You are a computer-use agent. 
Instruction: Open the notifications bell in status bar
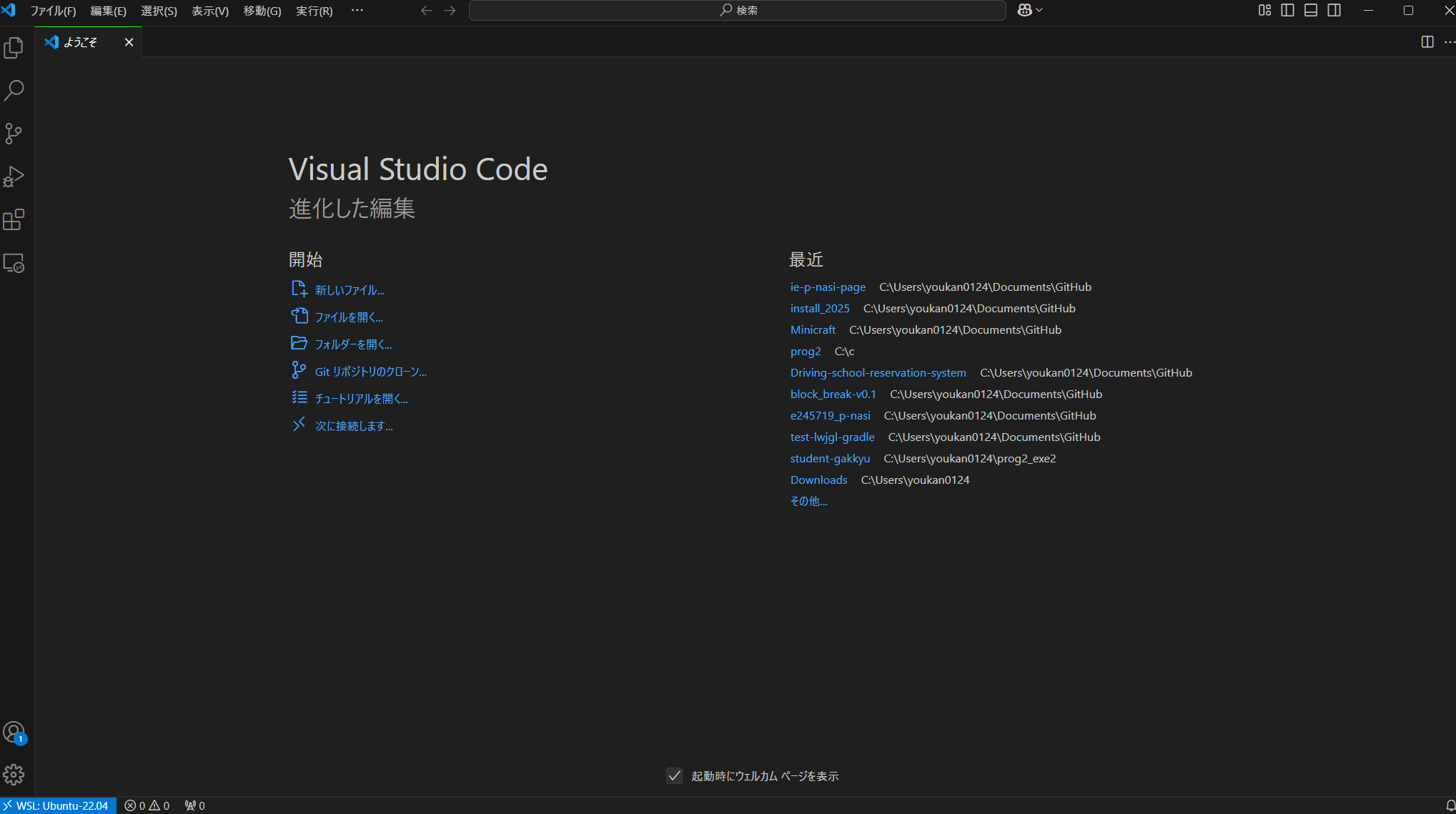click(x=1450, y=805)
